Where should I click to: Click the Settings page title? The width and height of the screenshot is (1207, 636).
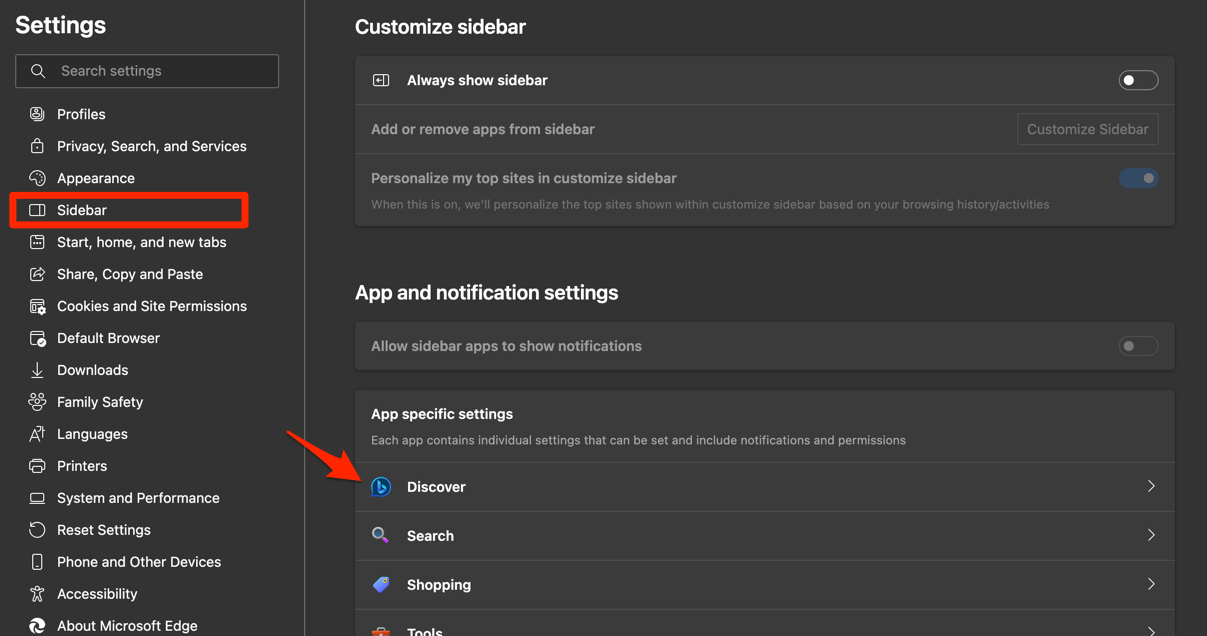pos(60,25)
